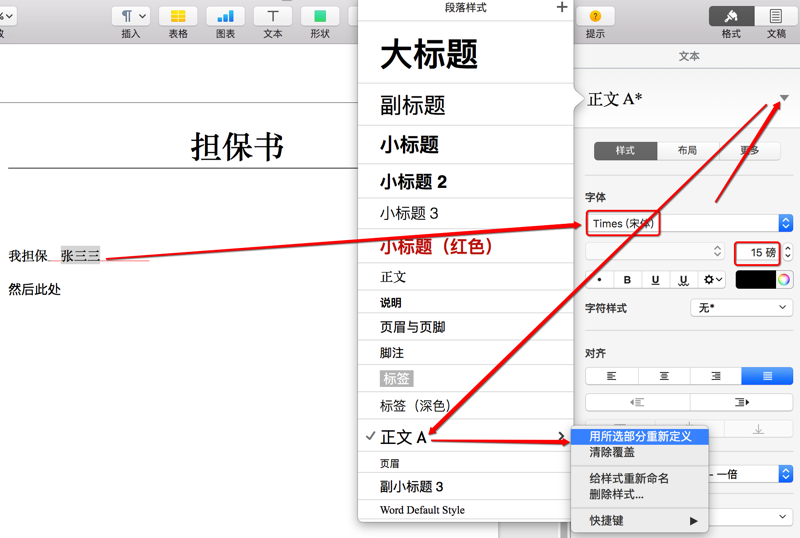Viewport: 800px width, 538px height.
Task: Align text right
Action: click(x=716, y=376)
